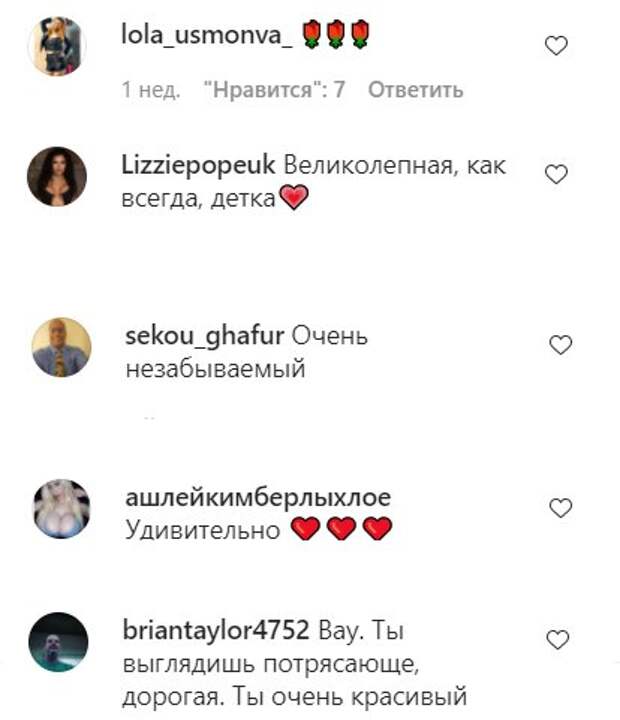
Task: Go to the lola_usmonva_ username
Action: coord(206,34)
